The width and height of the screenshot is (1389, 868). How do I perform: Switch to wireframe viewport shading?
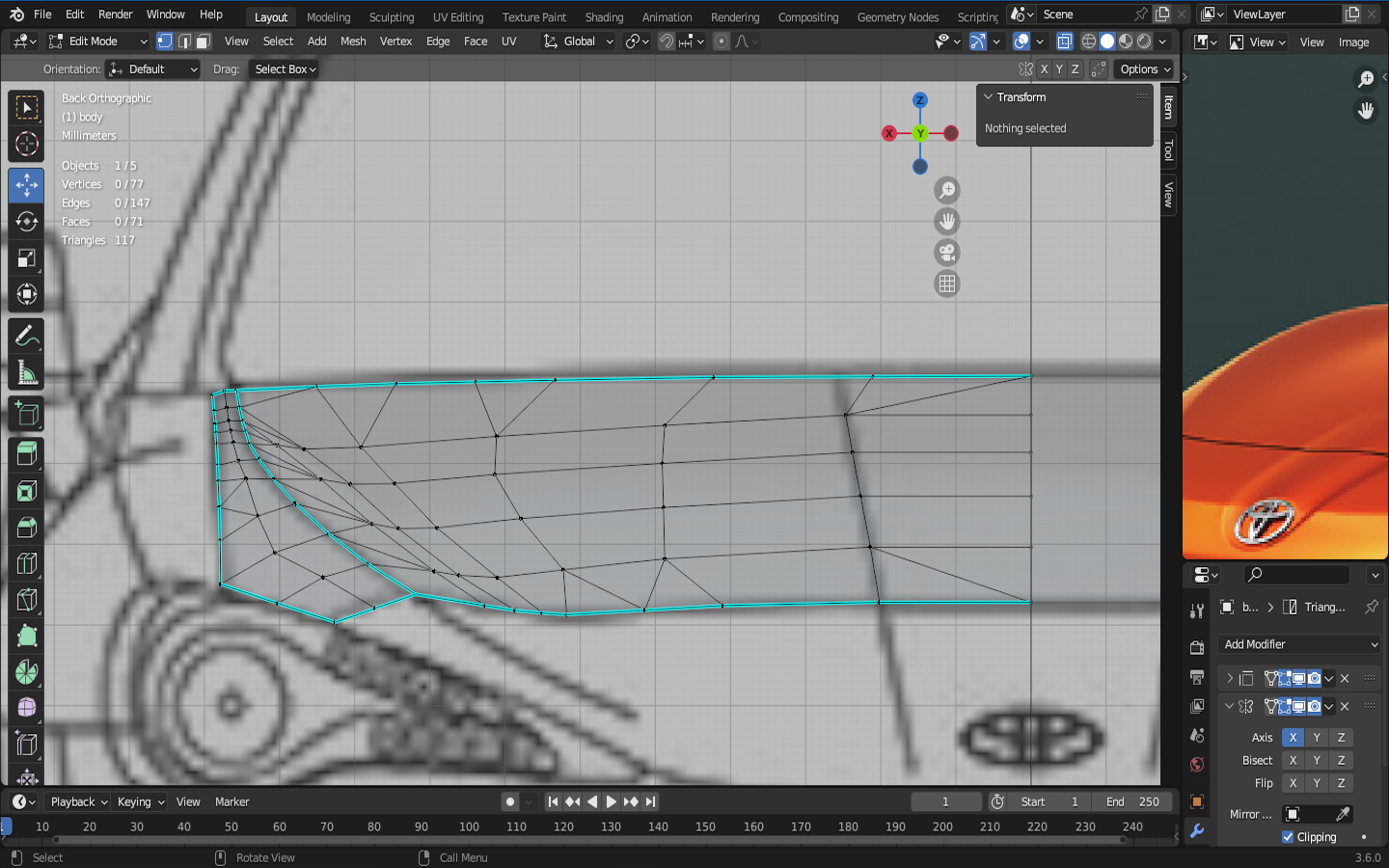pyautogui.click(x=1089, y=41)
